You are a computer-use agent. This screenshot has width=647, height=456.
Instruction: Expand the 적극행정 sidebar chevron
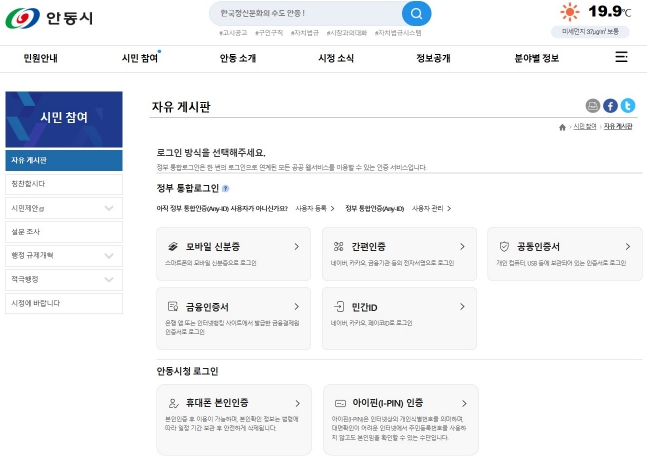109,279
